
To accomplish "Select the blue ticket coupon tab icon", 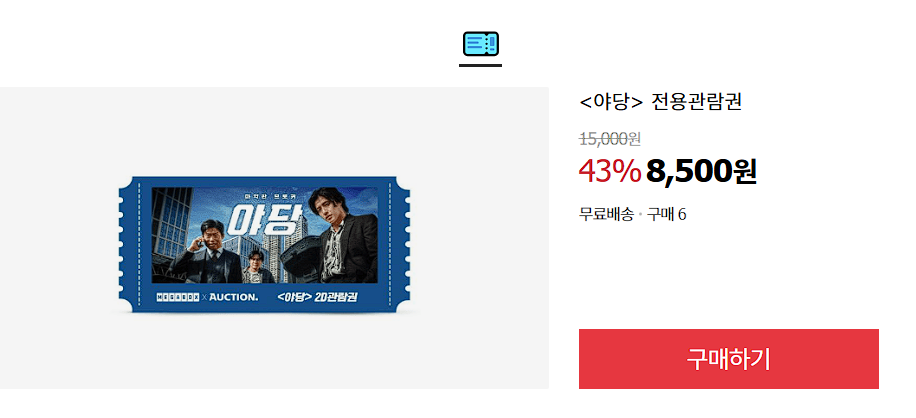I will [x=480, y=44].
